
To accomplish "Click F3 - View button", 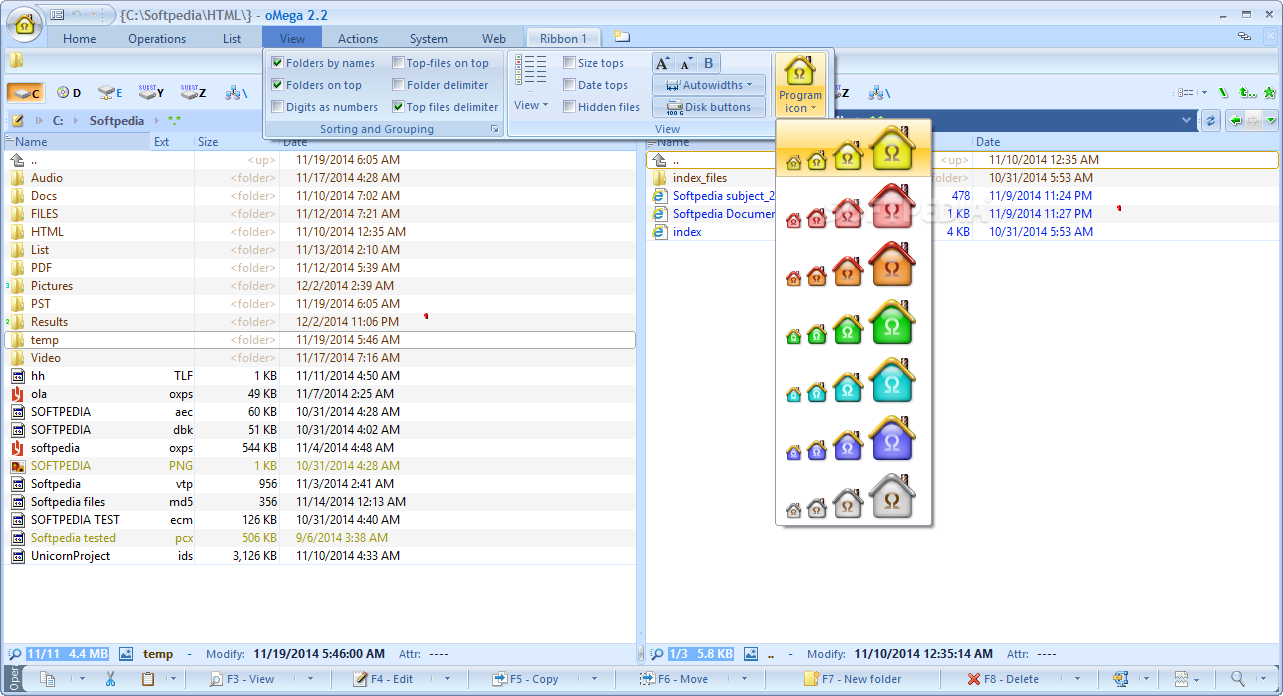I will (241, 679).
